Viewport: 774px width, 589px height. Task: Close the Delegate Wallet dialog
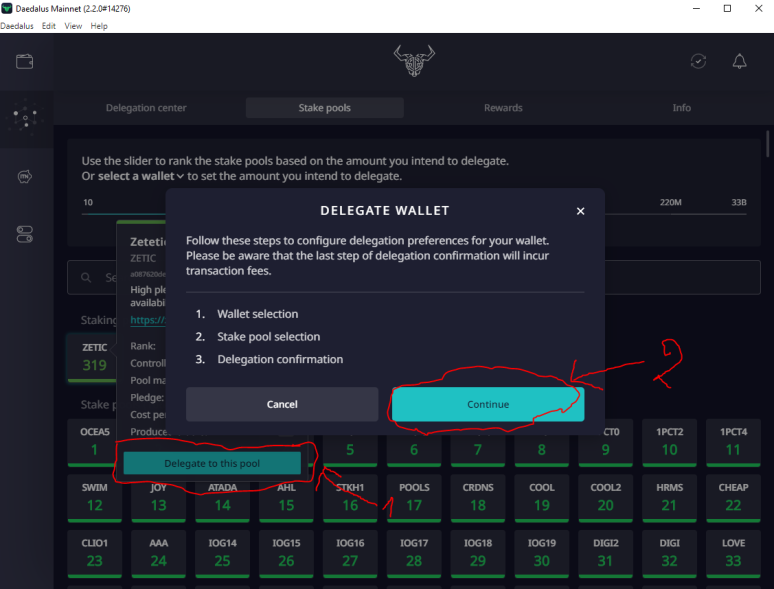pos(580,211)
